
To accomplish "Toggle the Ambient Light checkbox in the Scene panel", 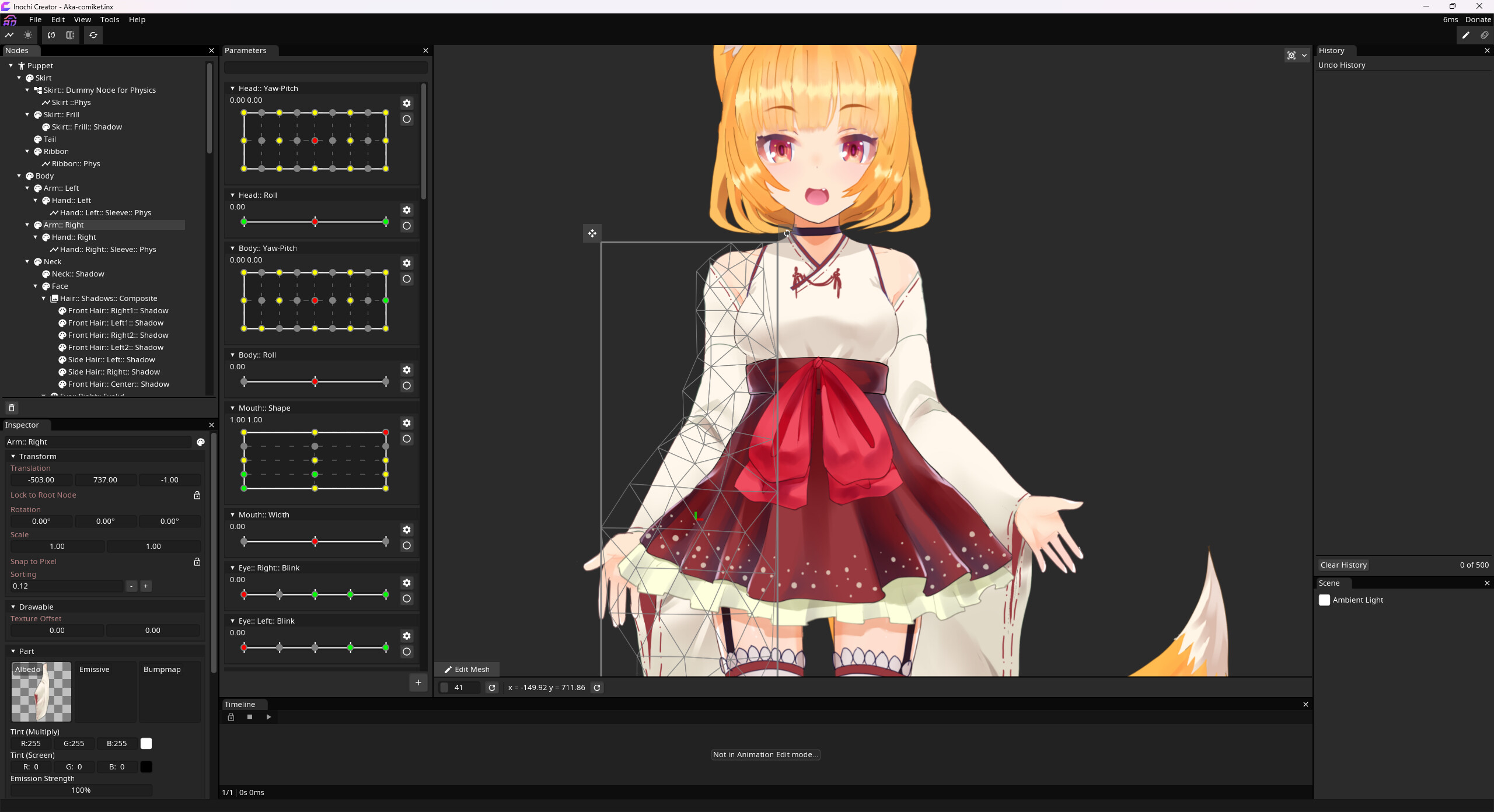I will tap(1324, 600).
